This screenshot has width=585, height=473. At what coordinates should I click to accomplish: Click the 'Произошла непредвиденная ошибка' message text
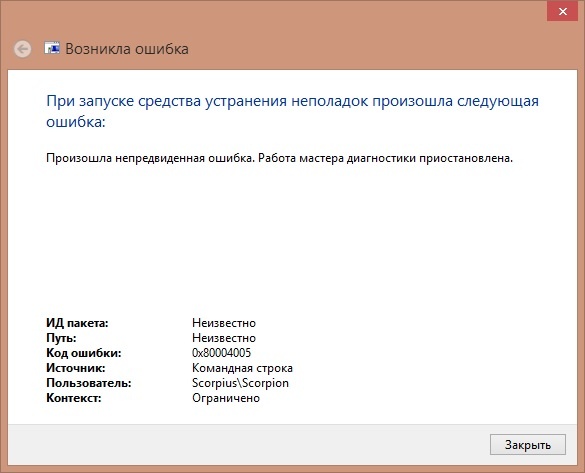(279, 158)
